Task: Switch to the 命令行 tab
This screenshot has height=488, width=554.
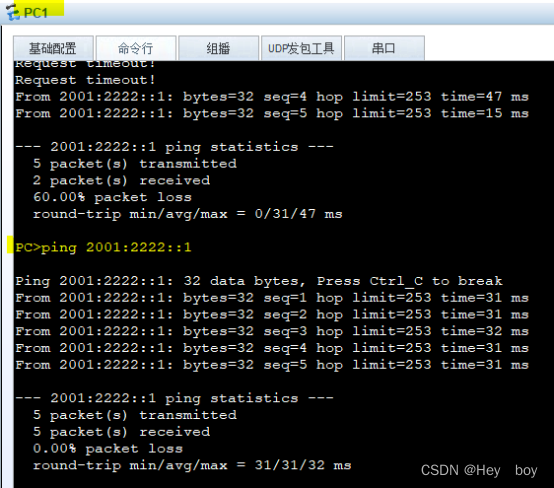Action: pyautogui.click(x=136, y=48)
